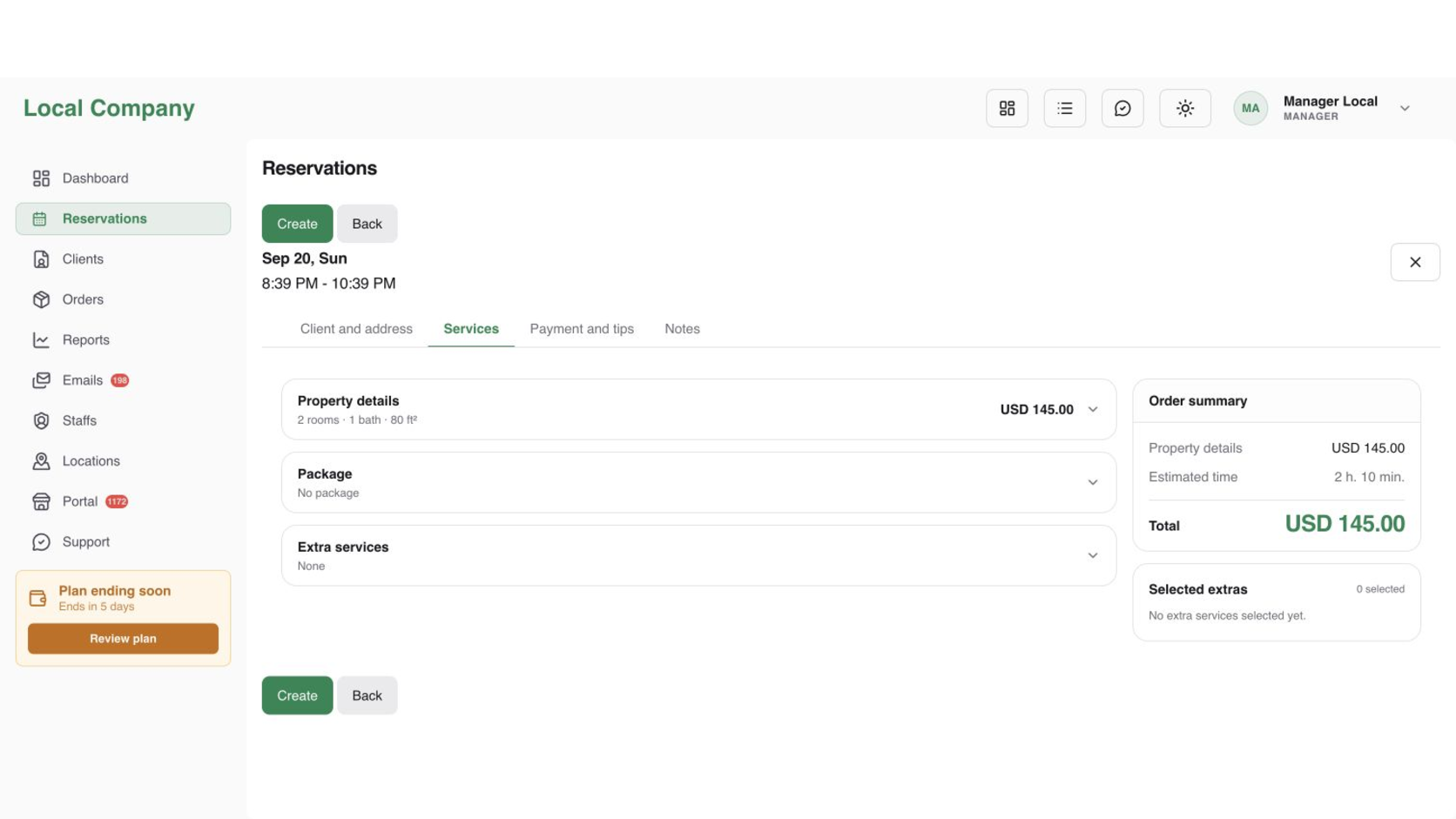The height and width of the screenshot is (819, 1456).
Task: Click the MA user avatar
Action: [1250, 108]
